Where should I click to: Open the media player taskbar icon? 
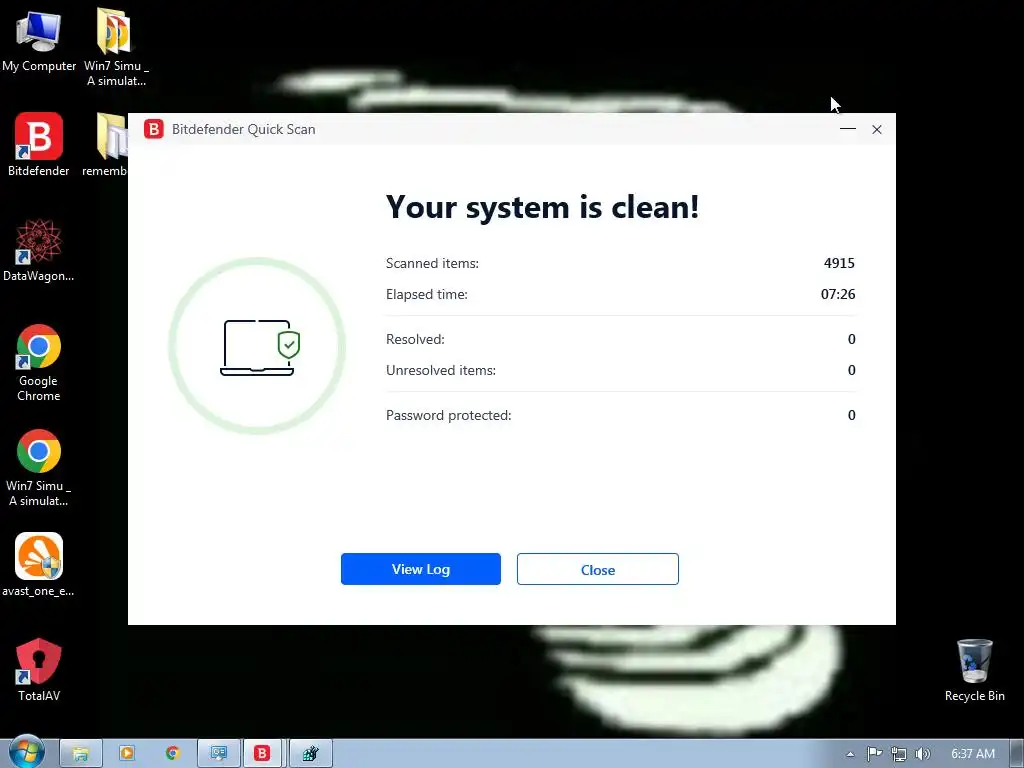point(127,754)
